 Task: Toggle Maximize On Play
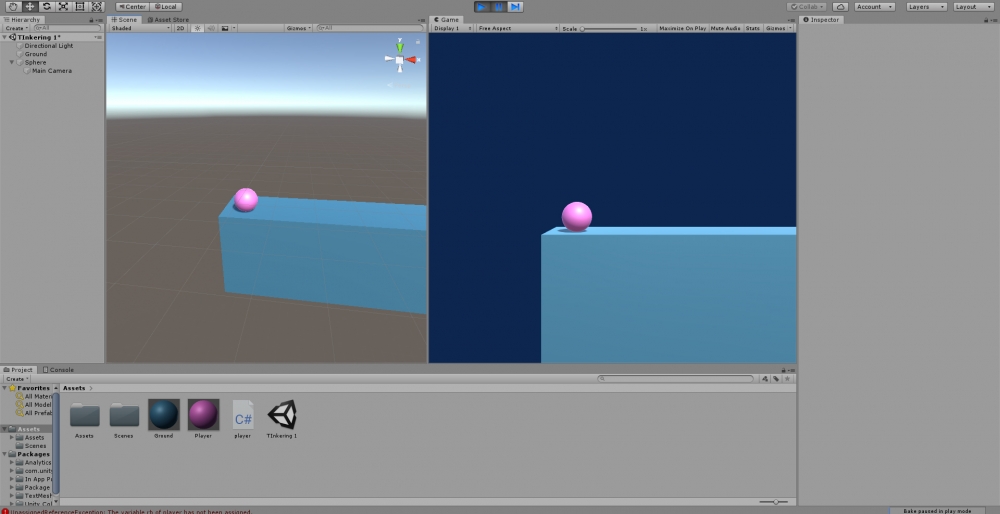pos(682,28)
